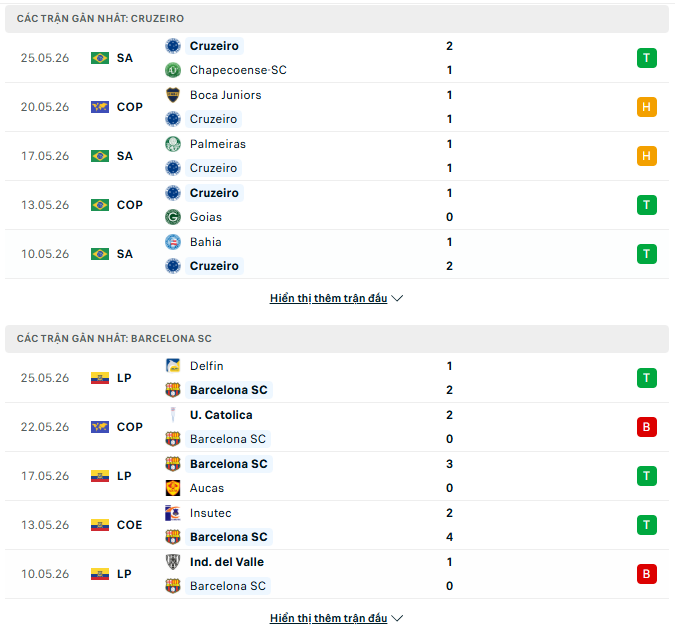Click the Ecuador flag for 13.05.26 COE match

point(100,525)
